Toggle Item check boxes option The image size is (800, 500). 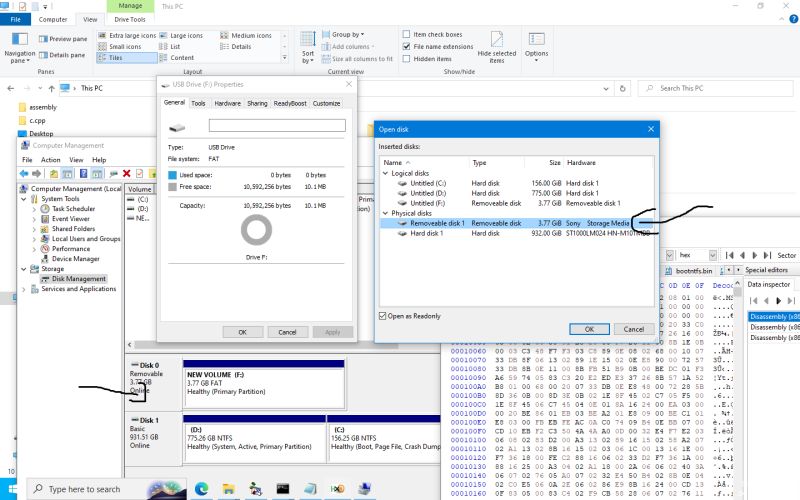(406, 34)
